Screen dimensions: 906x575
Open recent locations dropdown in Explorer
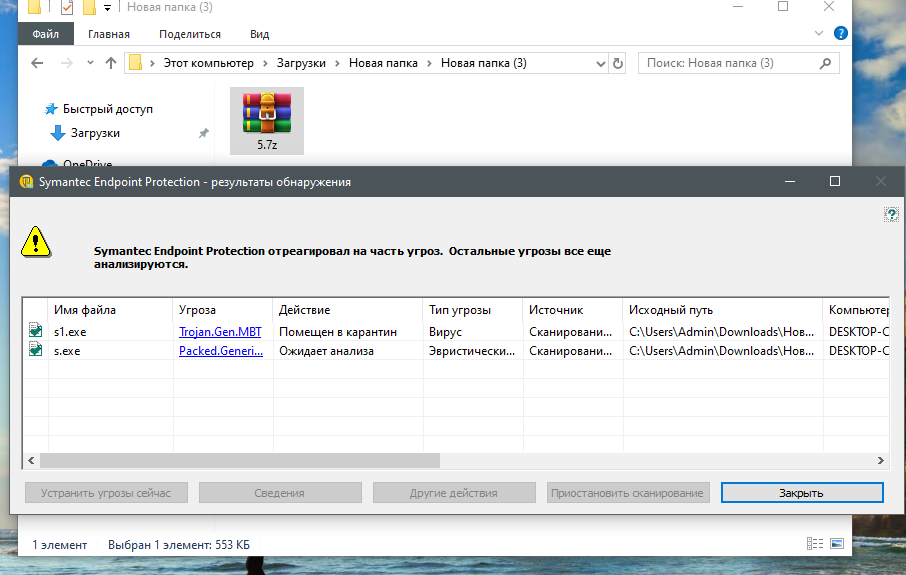pos(90,63)
